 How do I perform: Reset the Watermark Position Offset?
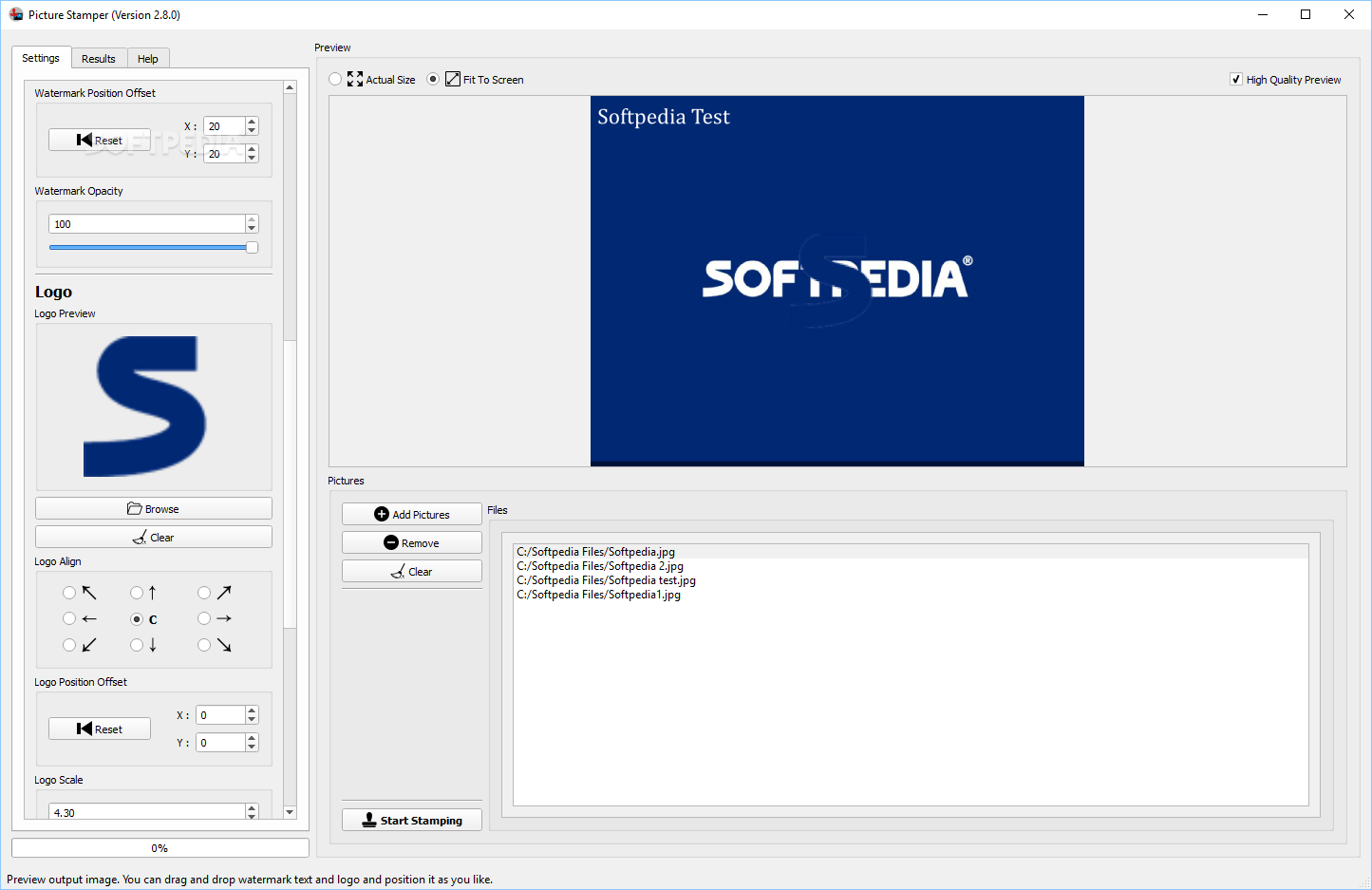click(x=100, y=140)
